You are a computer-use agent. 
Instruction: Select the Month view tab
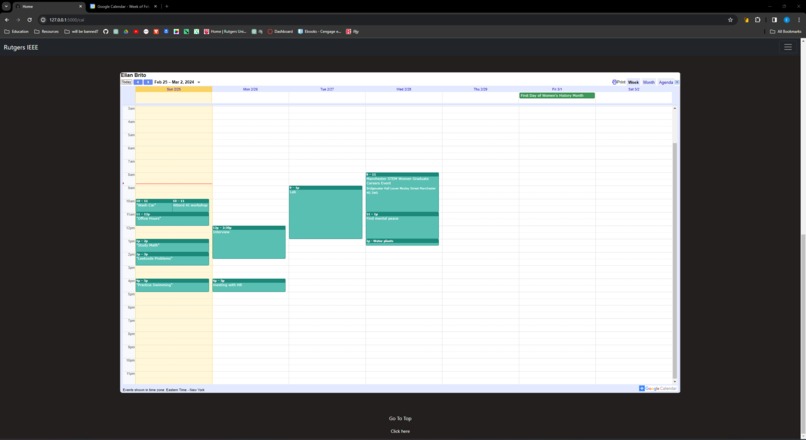pyautogui.click(x=649, y=82)
